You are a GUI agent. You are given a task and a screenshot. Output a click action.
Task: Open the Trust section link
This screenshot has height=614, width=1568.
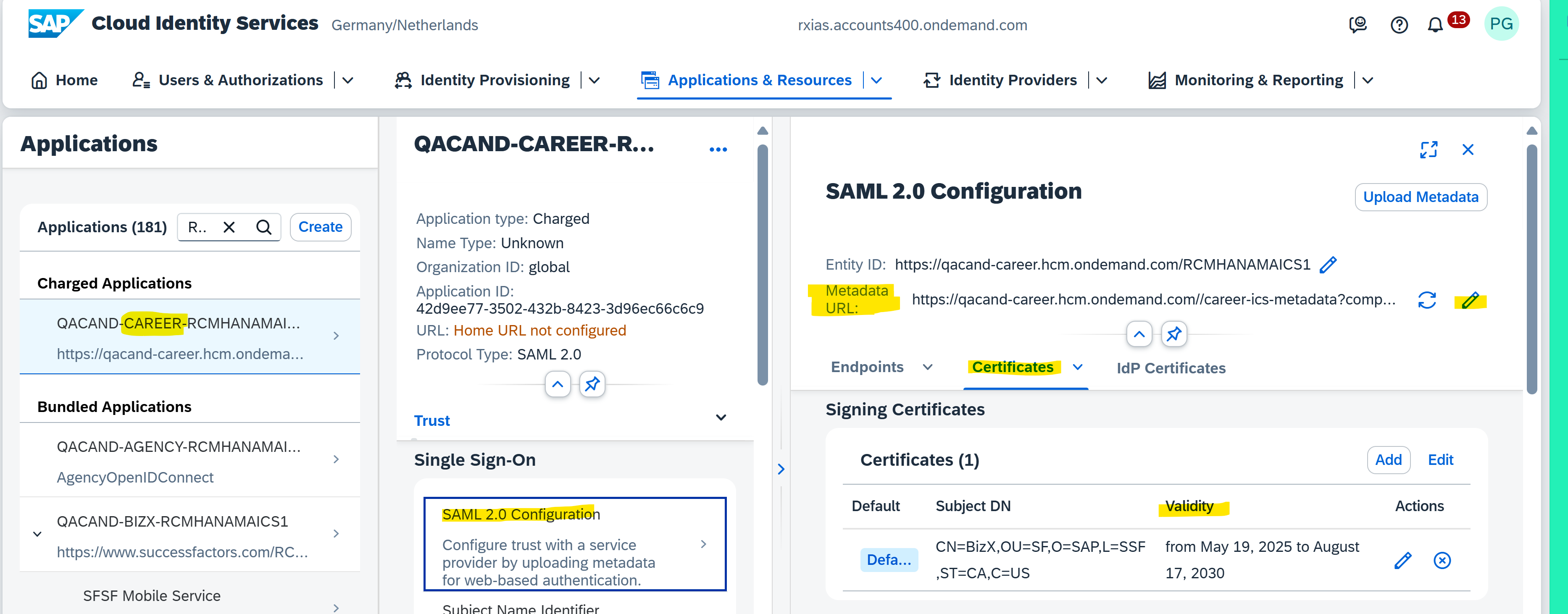(431, 420)
